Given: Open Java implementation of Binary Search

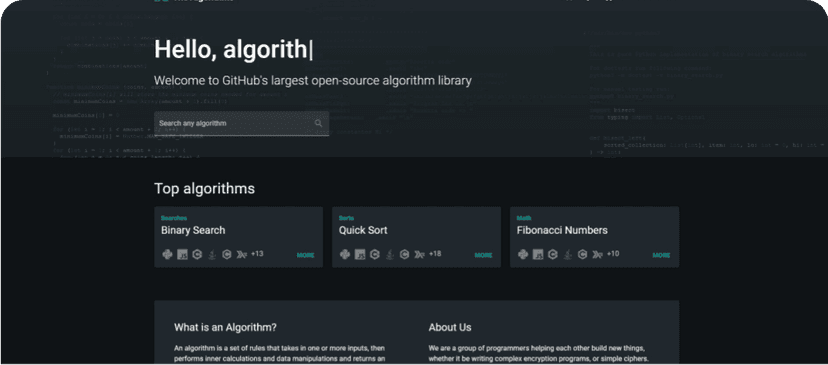Looking at the screenshot, I should 212,255.
